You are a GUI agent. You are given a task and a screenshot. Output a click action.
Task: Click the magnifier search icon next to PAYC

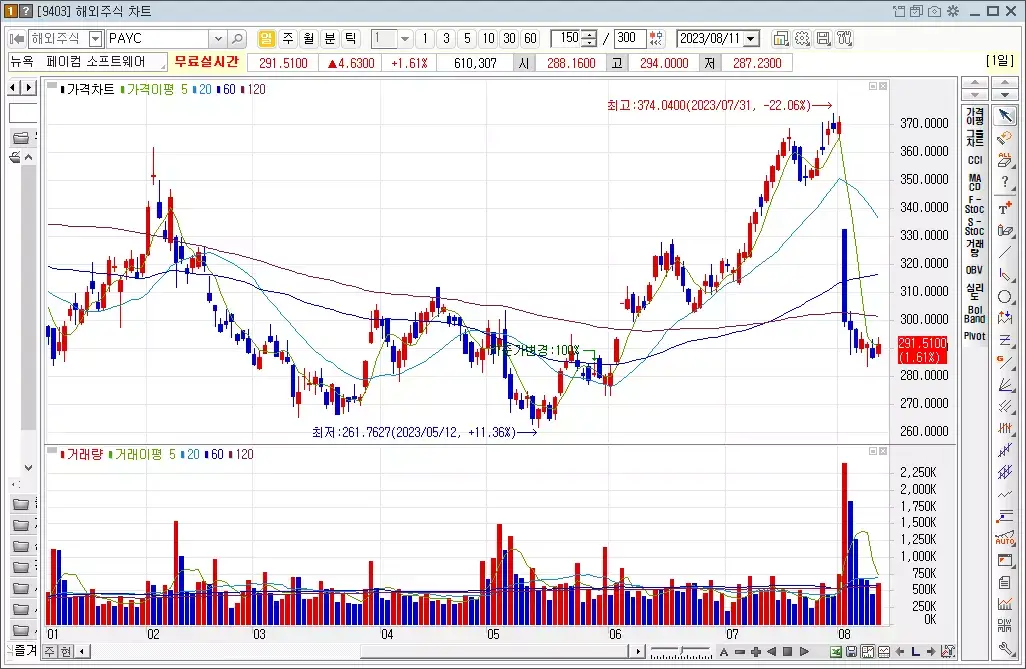coord(238,39)
